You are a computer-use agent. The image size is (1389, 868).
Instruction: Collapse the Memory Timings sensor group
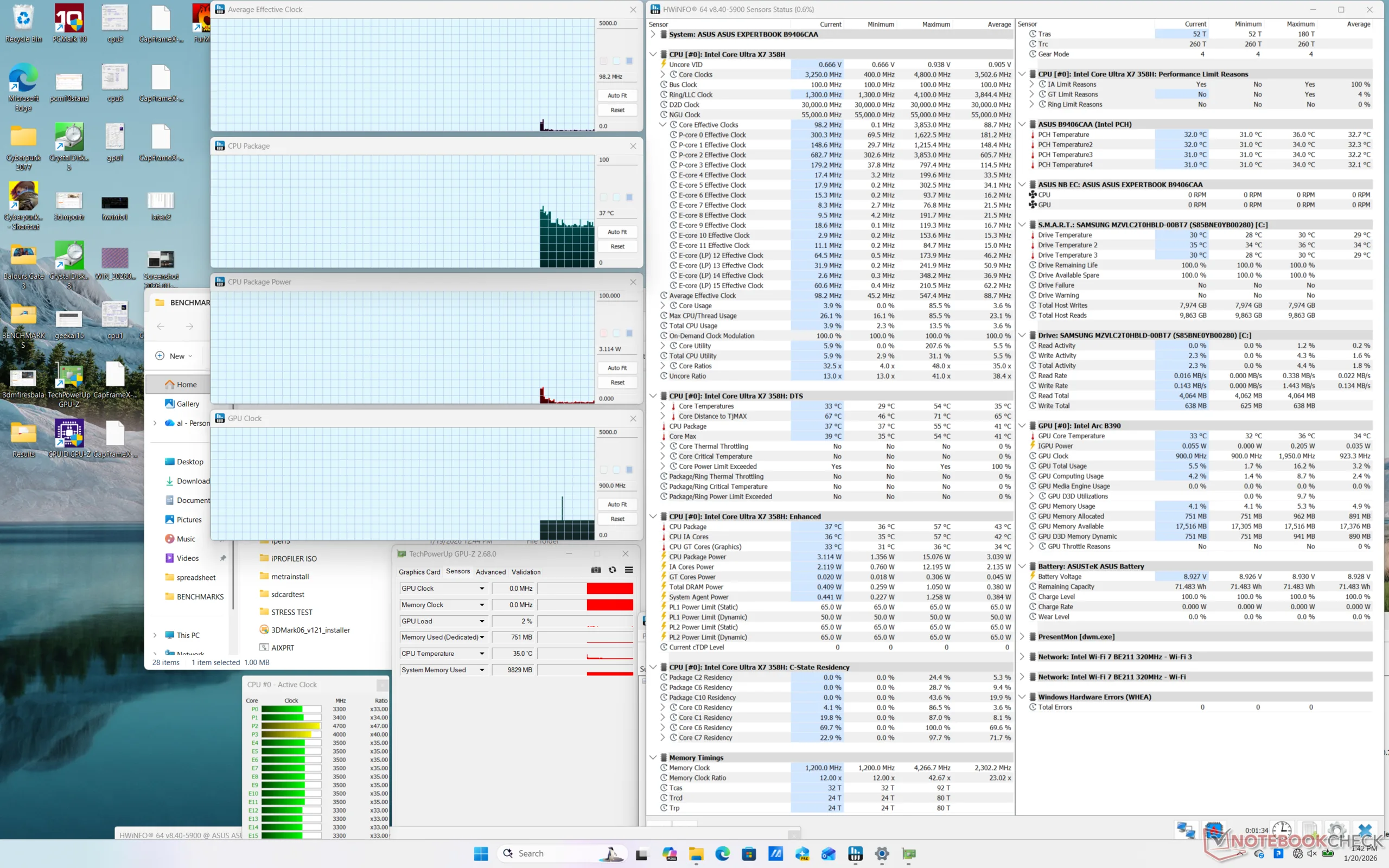[x=653, y=758]
